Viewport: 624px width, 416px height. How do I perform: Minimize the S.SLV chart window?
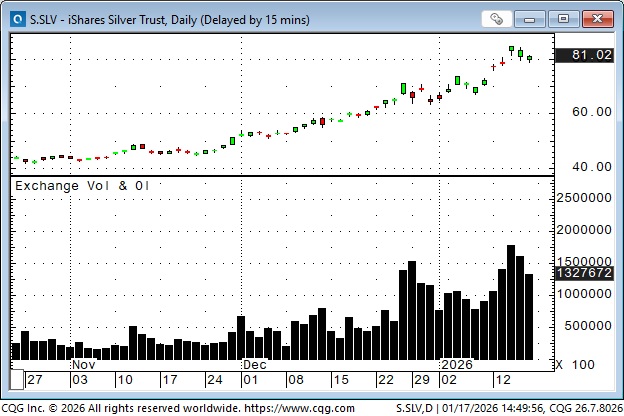(536, 18)
